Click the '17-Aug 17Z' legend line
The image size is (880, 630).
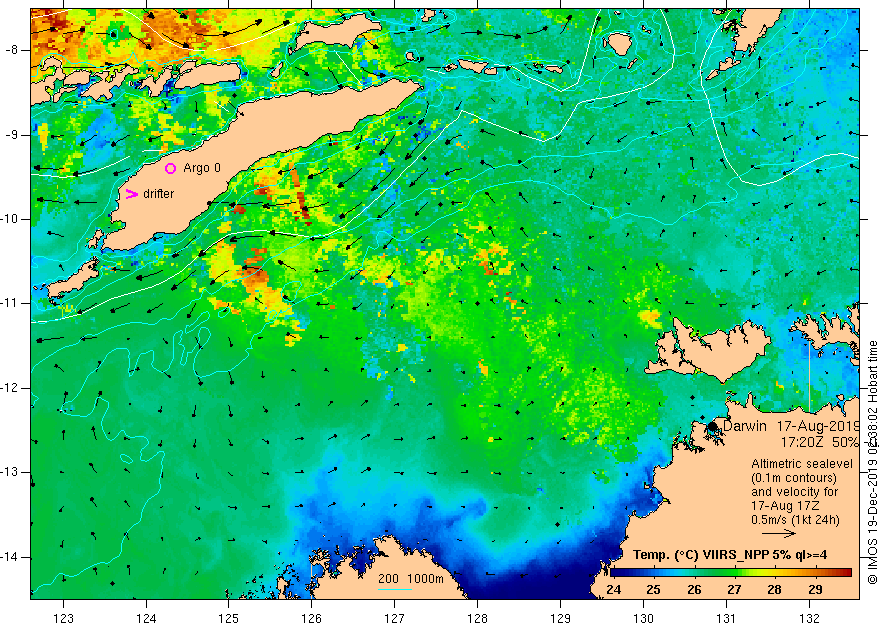(x=785, y=506)
